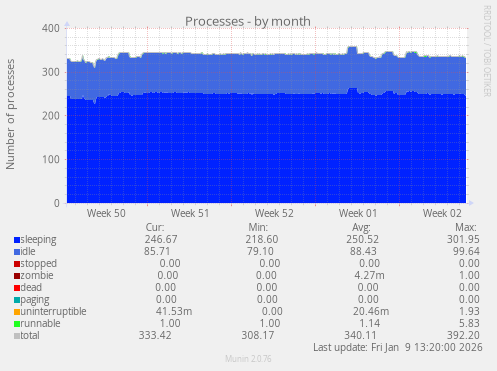497x371 pixels.
Task: Click sleeping current value 246.67
Action: [161, 239]
